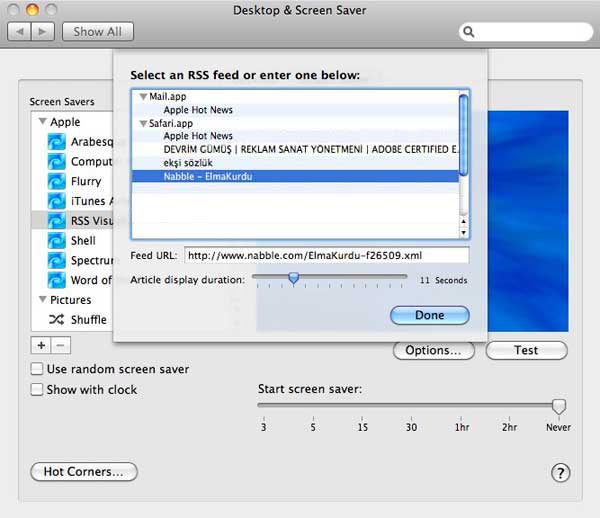
Task: Click the Shuffle label under Pictures
Action: point(89,319)
